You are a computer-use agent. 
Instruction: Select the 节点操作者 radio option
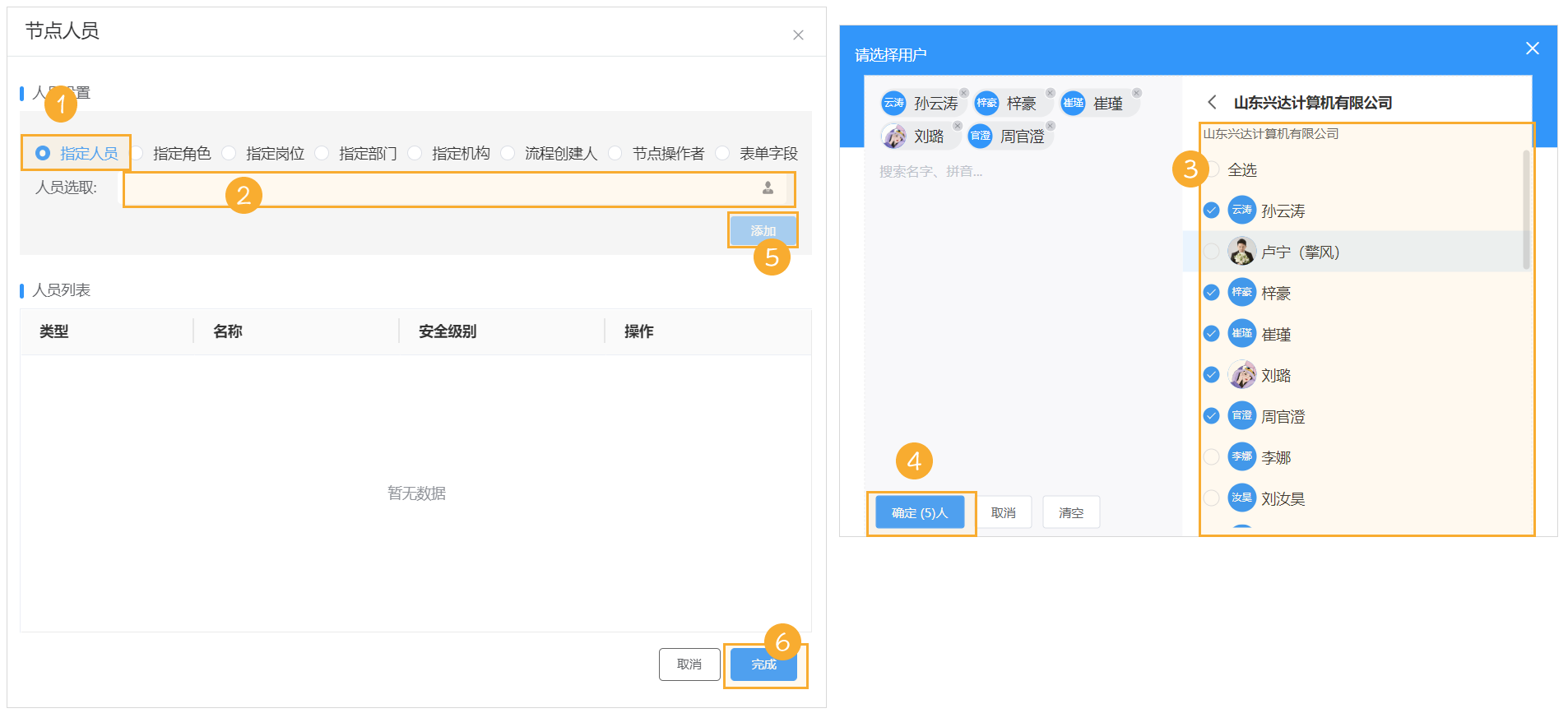click(615, 153)
